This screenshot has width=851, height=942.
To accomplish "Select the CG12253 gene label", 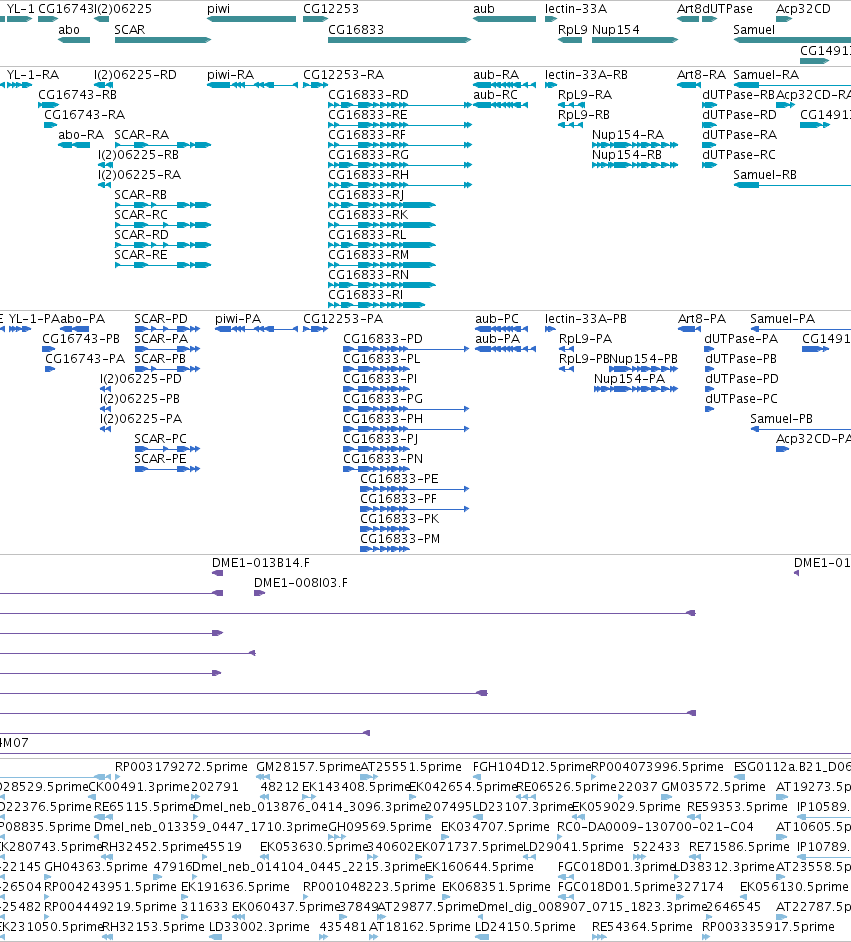I will point(331,9).
